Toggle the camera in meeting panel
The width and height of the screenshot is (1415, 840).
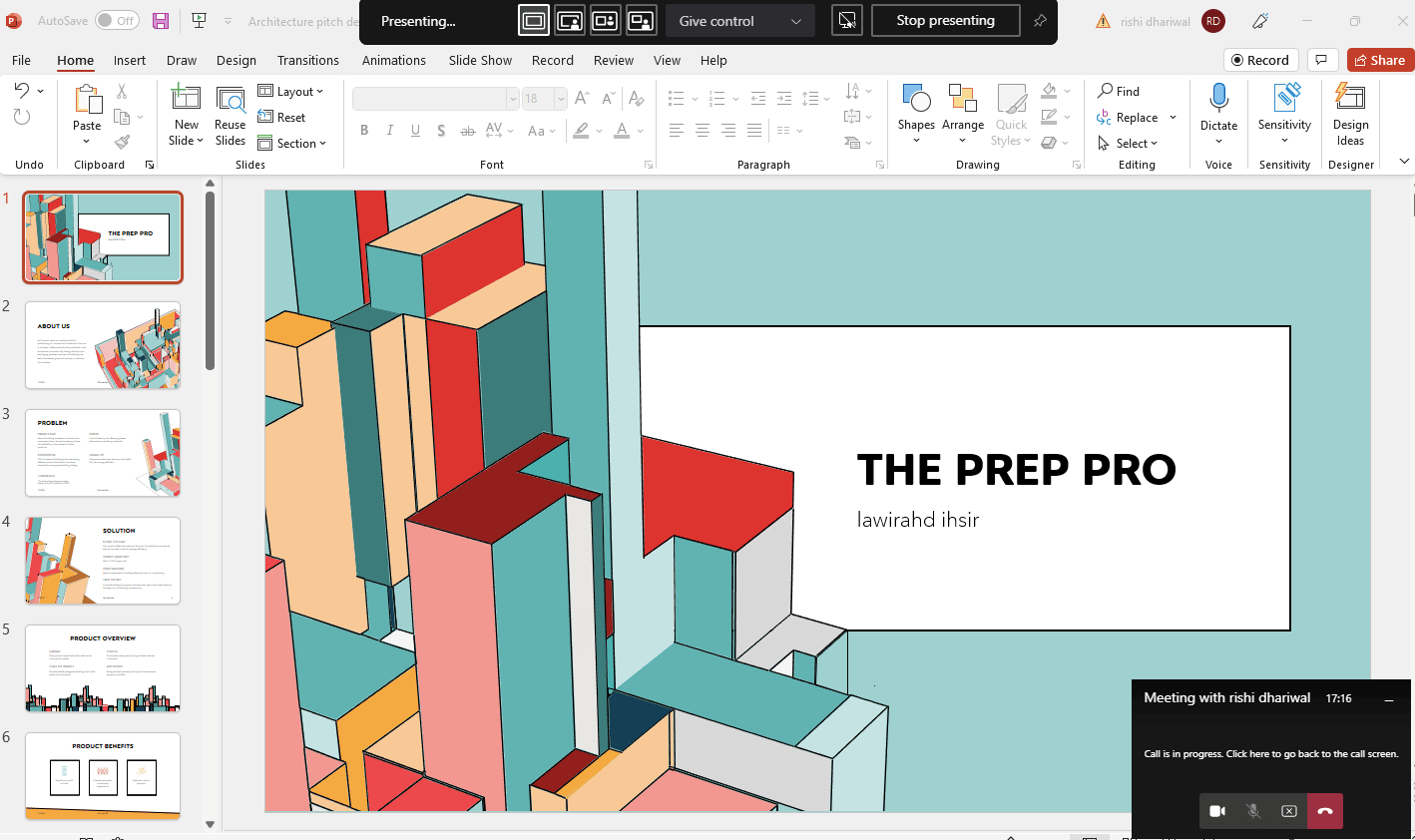click(x=1217, y=811)
